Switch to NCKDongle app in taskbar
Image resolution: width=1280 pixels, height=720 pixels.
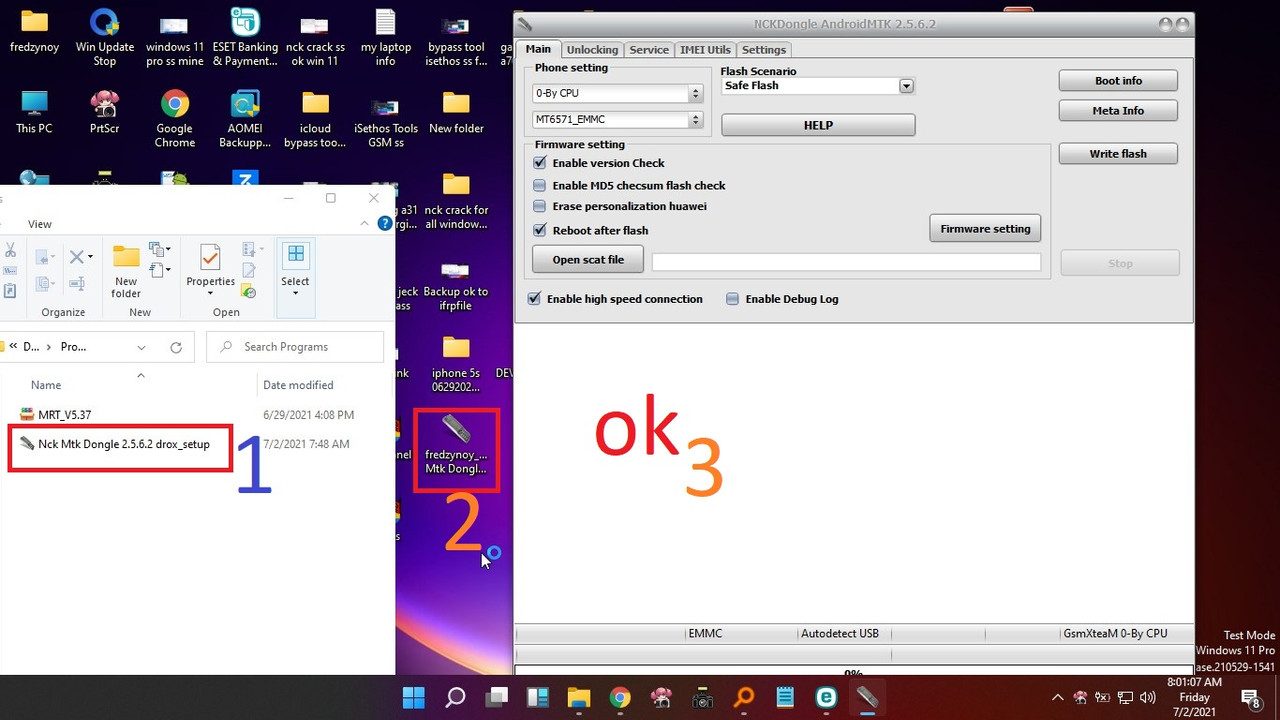(x=867, y=697)
